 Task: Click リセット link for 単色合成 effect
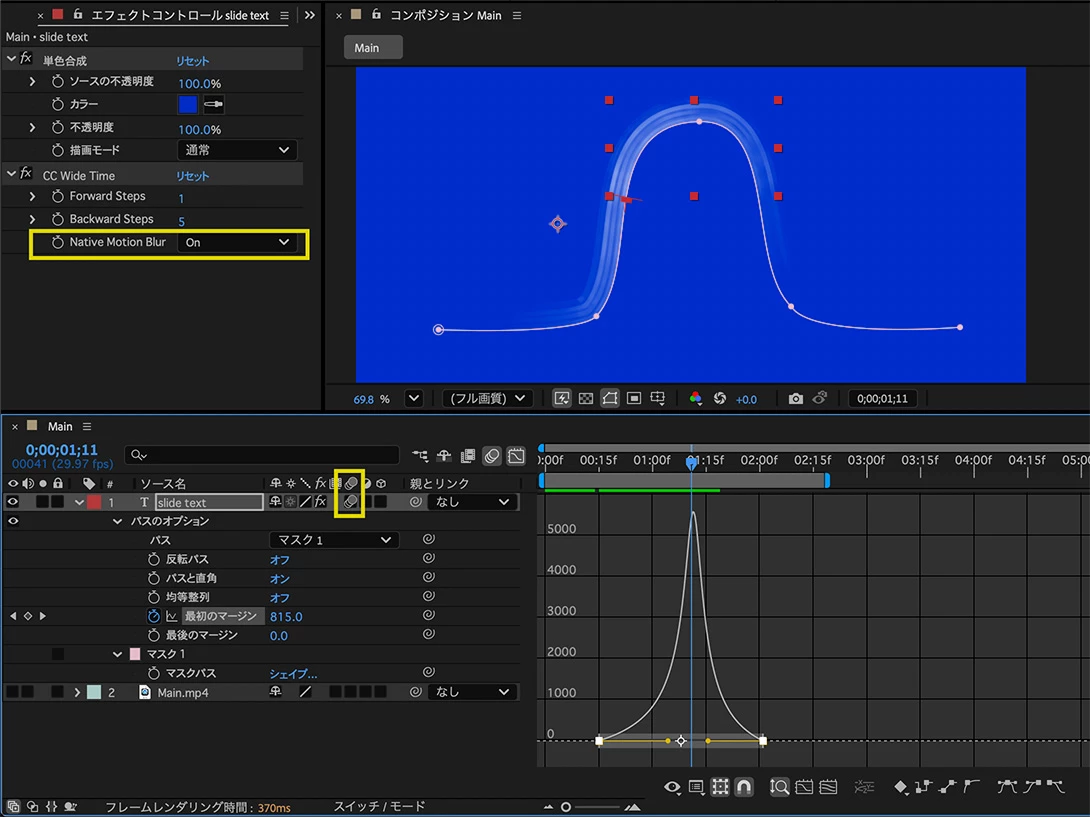pos(192,61)
